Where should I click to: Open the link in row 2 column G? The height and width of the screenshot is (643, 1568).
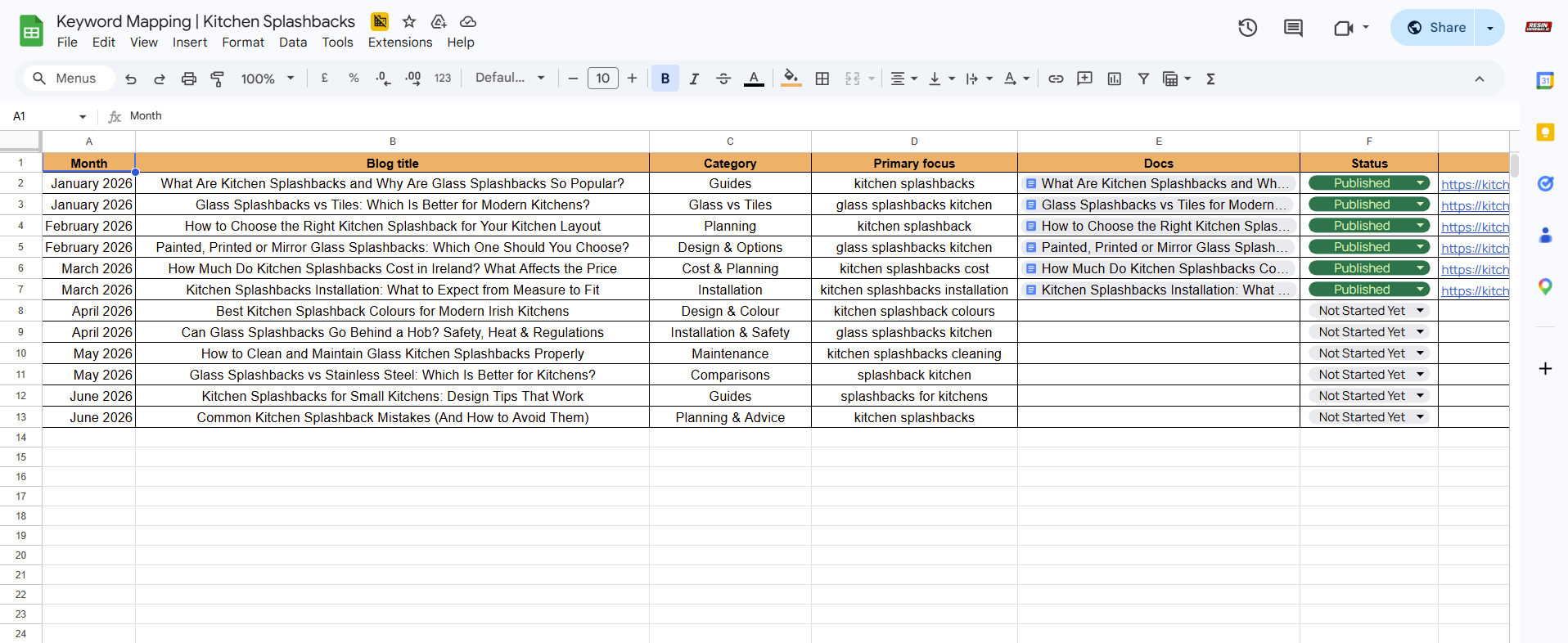[x=1475, y=185]
